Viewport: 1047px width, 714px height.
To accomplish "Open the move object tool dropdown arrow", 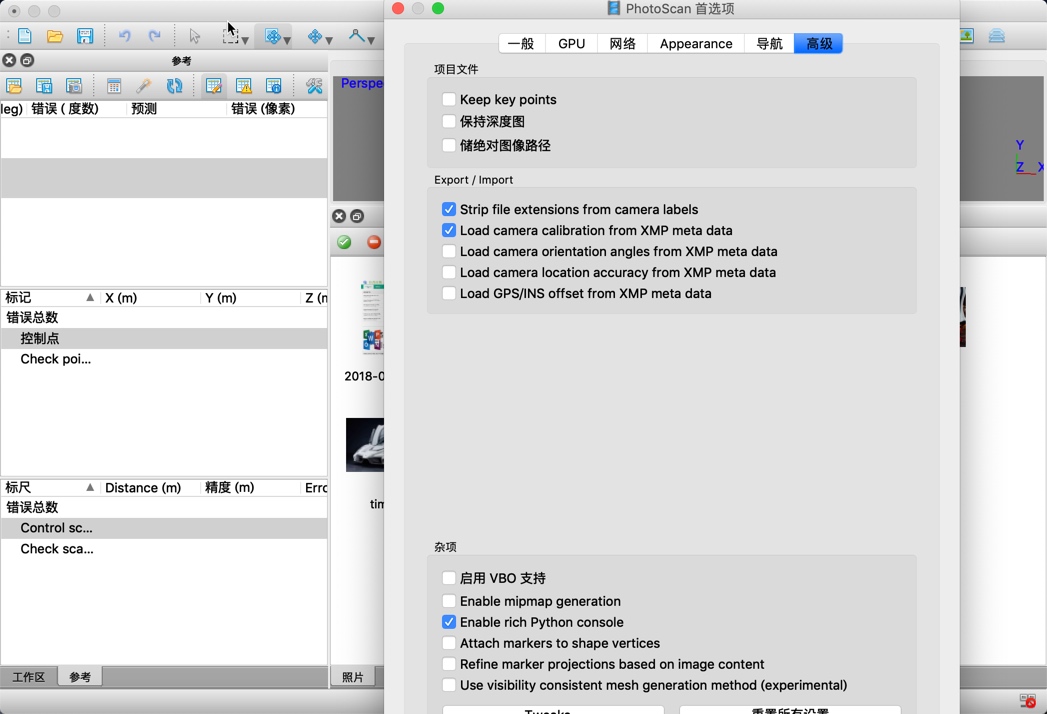I will click(287, 41).
